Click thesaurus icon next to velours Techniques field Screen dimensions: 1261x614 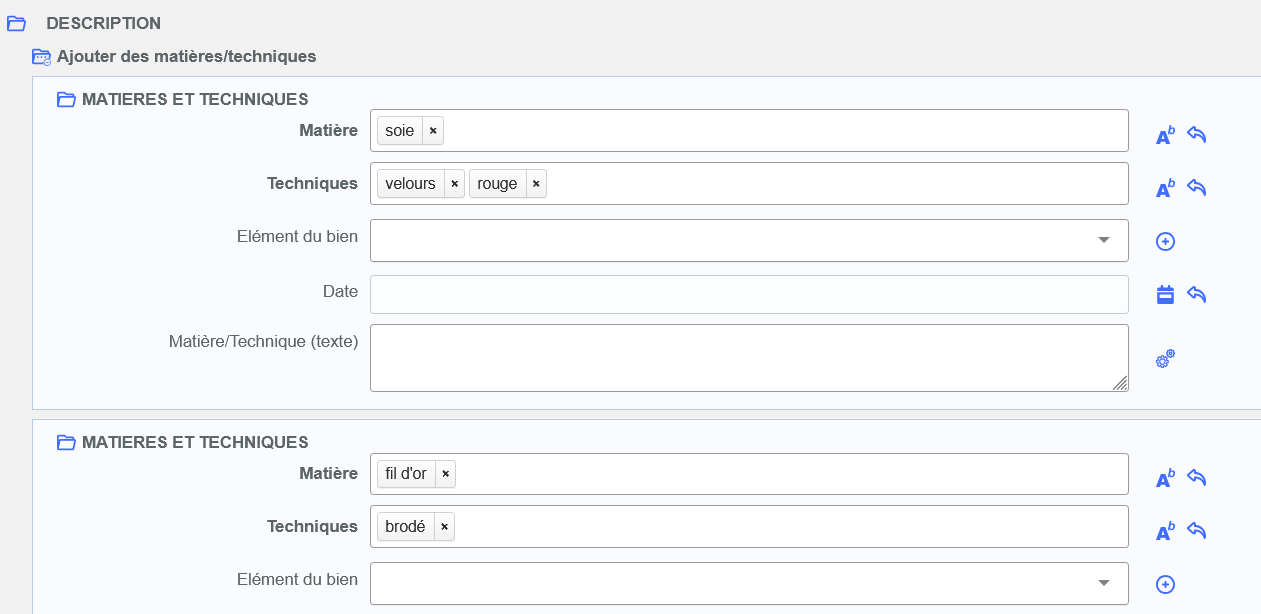(x=1165, y=189)
